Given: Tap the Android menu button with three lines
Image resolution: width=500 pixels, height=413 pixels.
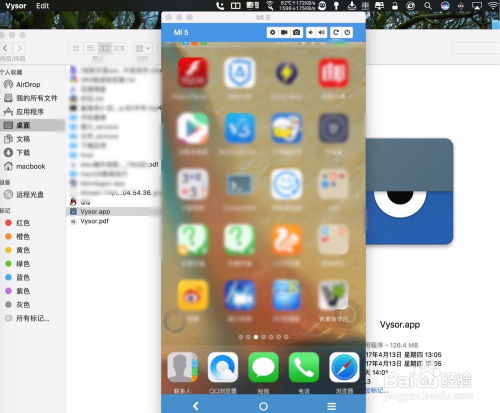Looking at the screenshot, I should pos(331,406).
